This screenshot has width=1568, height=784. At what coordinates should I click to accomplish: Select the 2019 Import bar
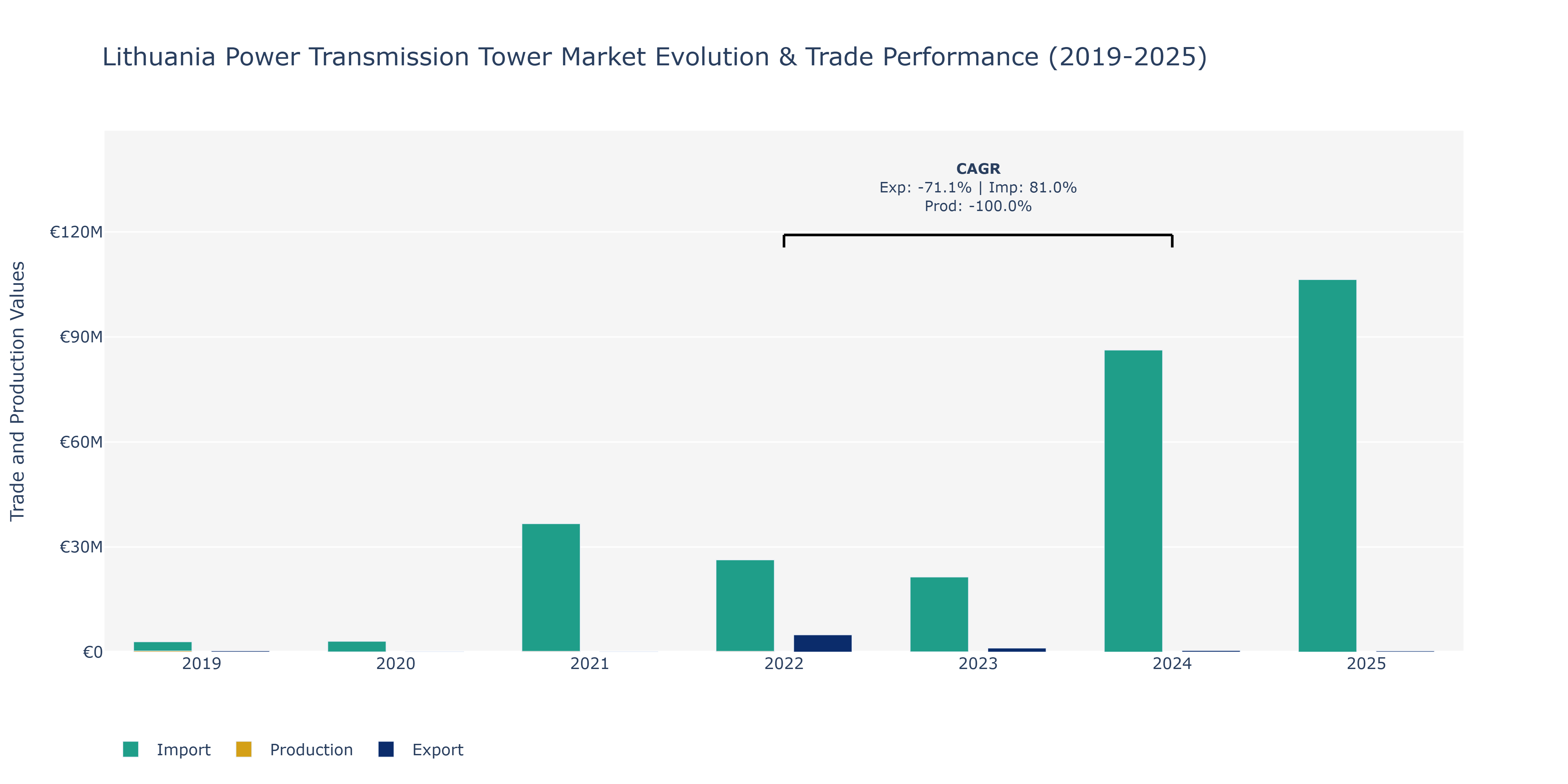tap(163, 646)
